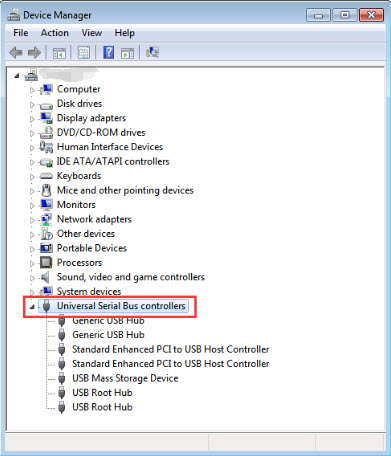Viewport: 391px width, 456px height.
Task: Click the USB Mass Storage Device icon
Action: pos(61,378)
